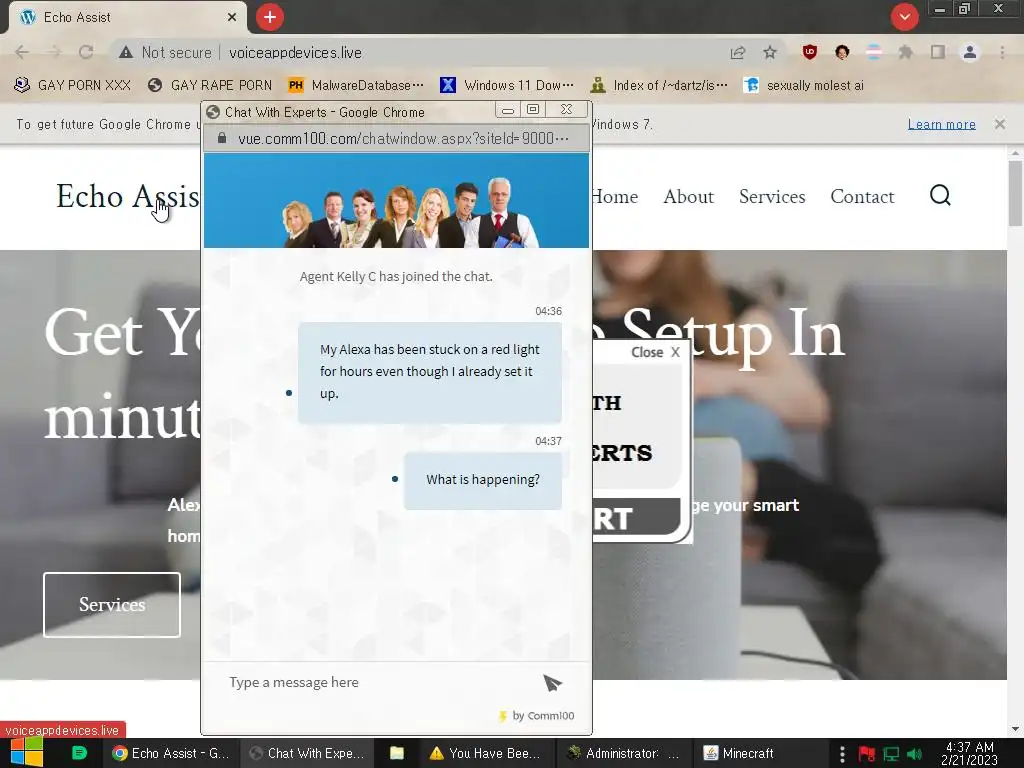Open the Services navigation menu item

[x=772, y=197]
